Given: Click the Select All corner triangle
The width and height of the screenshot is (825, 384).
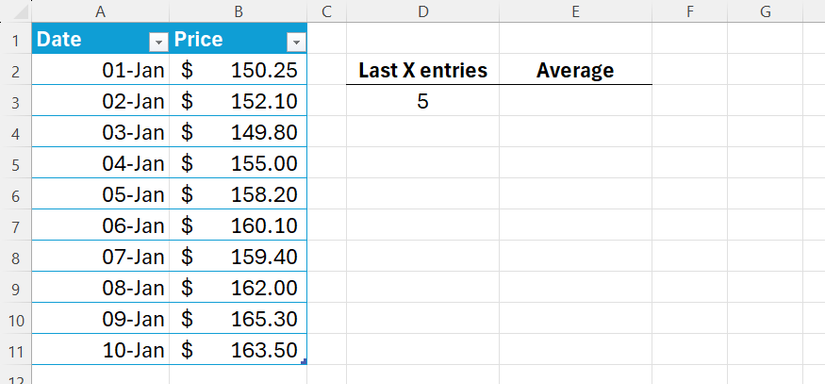Looking at the screenshot, I should (x=21, y=13).
